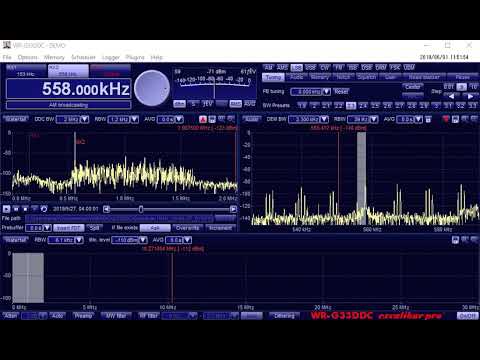Click the Increment button
The image size is (480, 360).
tap(220, 228)
